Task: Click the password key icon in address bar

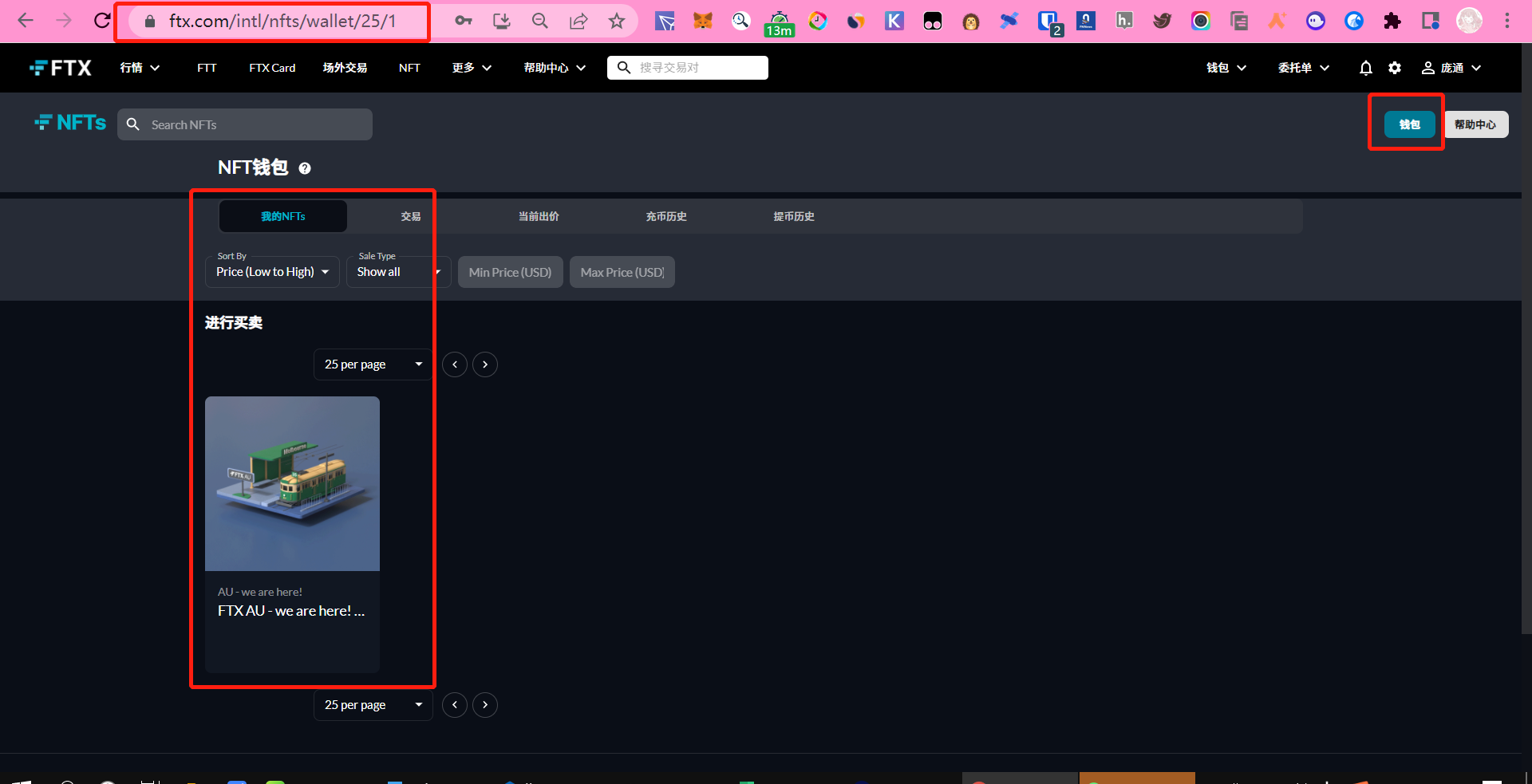Action: [464, 21]
